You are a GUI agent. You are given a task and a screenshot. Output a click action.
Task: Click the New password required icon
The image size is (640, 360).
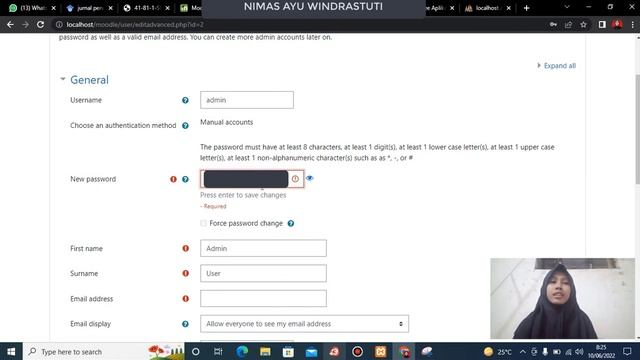pos(173,179)
